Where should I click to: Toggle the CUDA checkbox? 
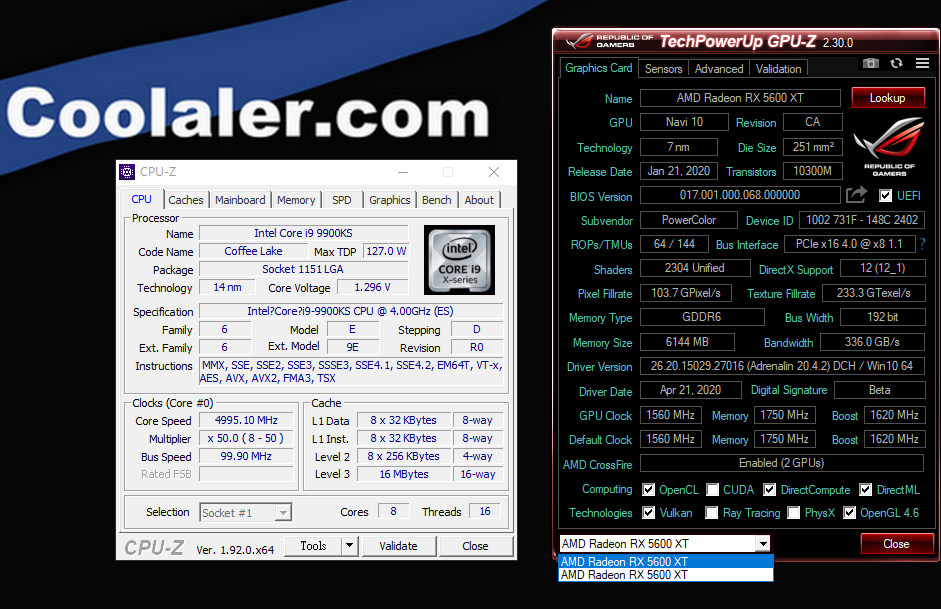(712, 490)
